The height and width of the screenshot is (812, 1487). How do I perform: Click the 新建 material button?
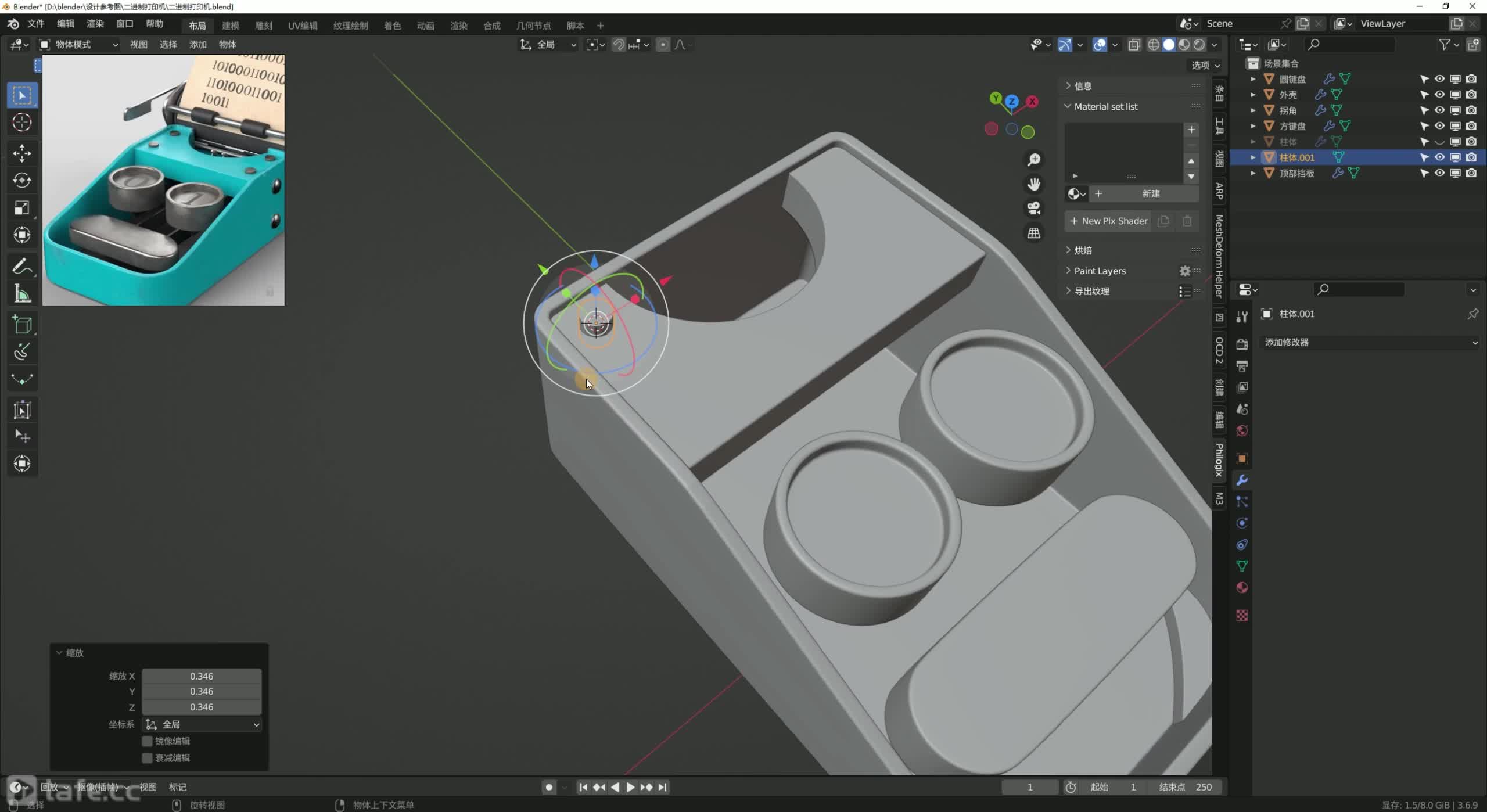1150,194
